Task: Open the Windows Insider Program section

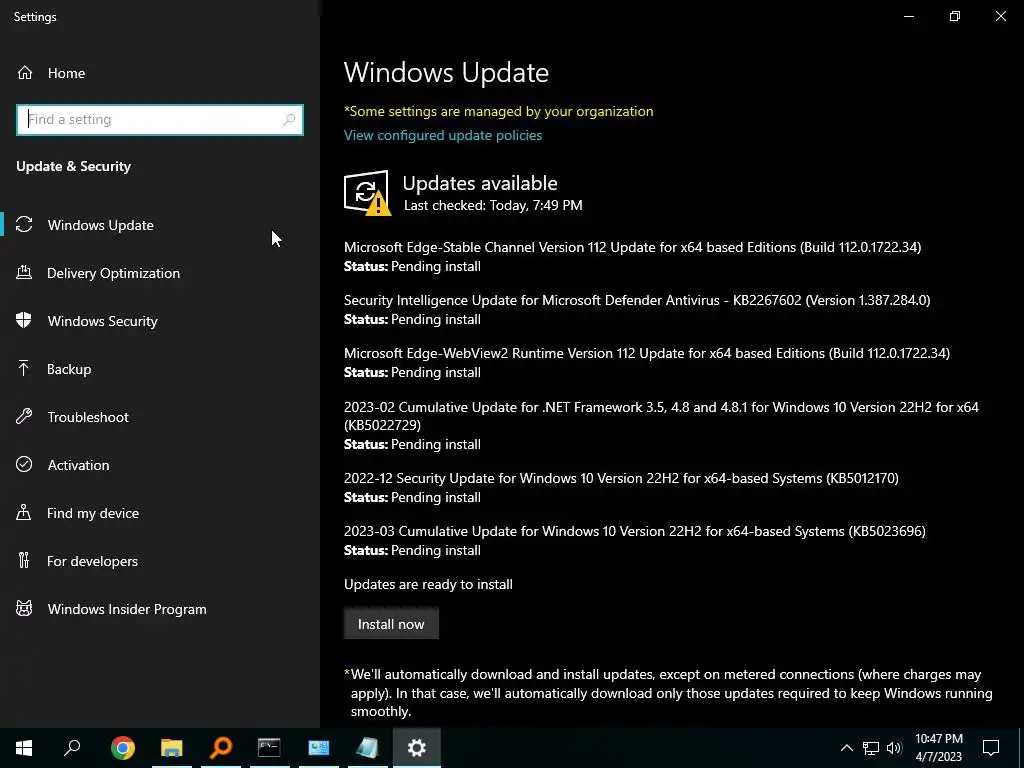Action: (x=160, y=609)
